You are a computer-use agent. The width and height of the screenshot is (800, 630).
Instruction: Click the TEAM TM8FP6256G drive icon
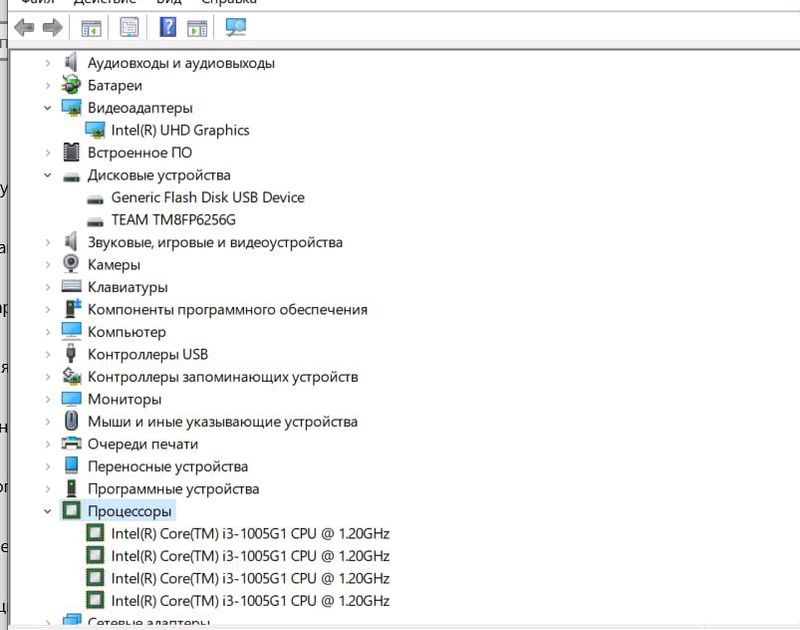95,221
